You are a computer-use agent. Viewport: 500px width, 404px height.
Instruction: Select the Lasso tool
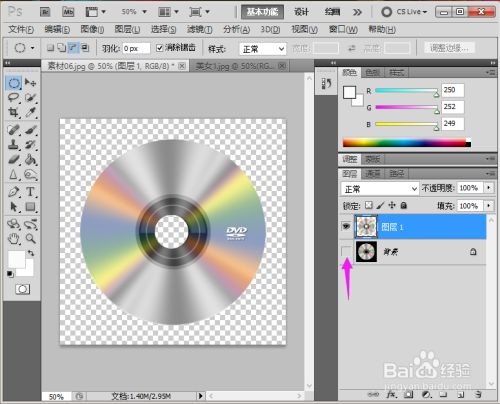click(14, 98)
